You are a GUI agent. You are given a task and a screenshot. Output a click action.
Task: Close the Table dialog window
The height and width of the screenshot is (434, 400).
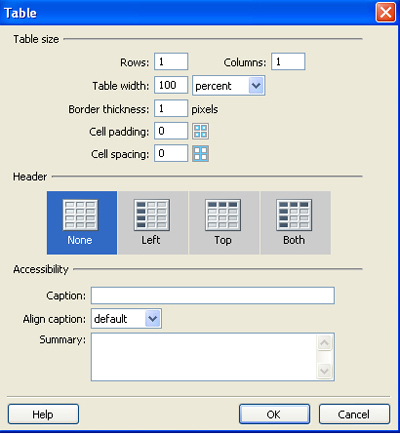(386, 13)
